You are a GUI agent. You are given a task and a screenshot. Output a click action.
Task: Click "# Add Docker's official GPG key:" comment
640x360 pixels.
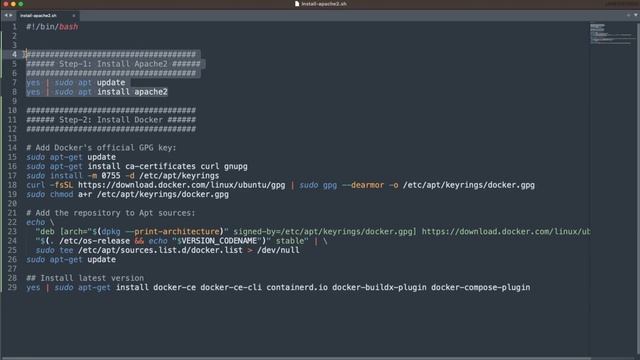(101, 148)
